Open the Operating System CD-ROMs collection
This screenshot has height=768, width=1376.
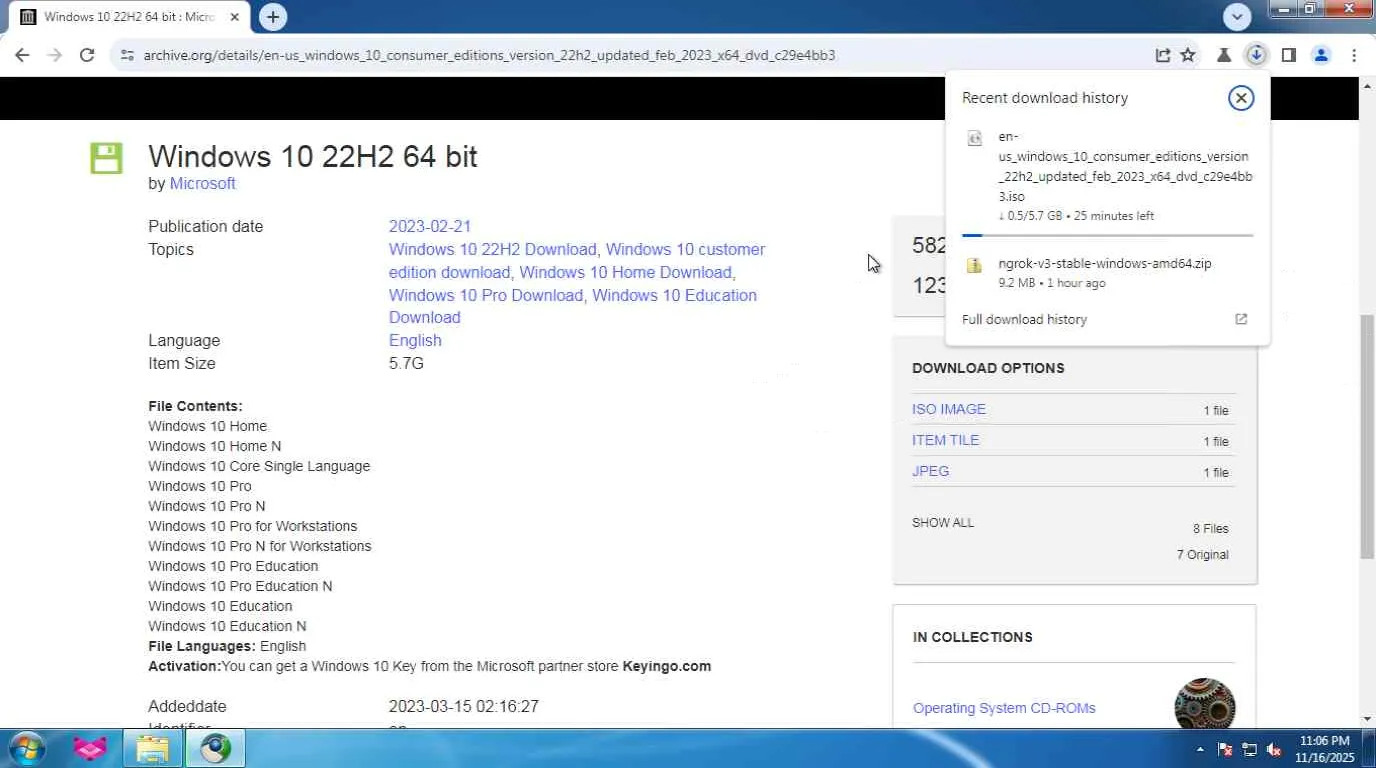tap(1004, 708)
